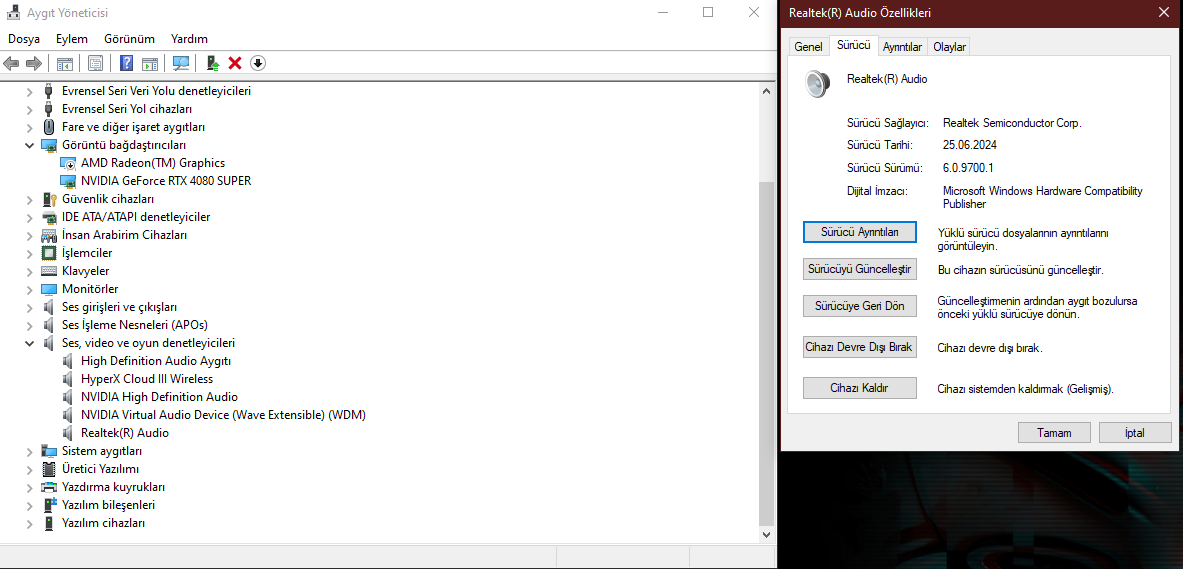Click the Disable device down-arrow icon
The image size is (1183, 569).
click(x=258, y=63)
